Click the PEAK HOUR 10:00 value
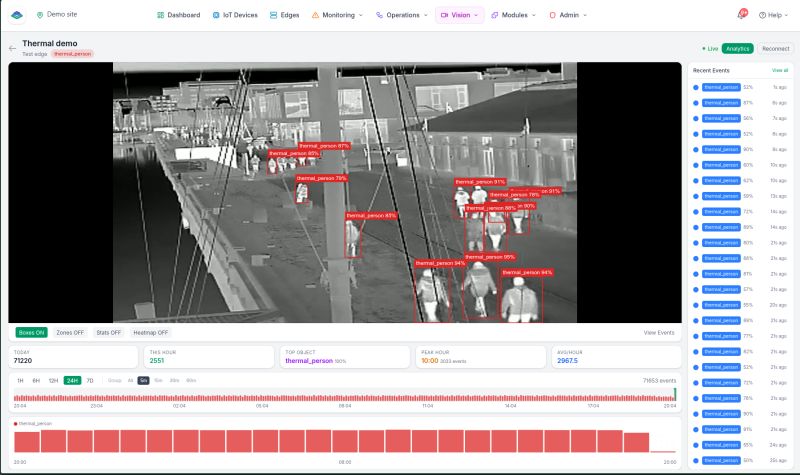The width and height of the screenshot is (800, 475). 430,361
